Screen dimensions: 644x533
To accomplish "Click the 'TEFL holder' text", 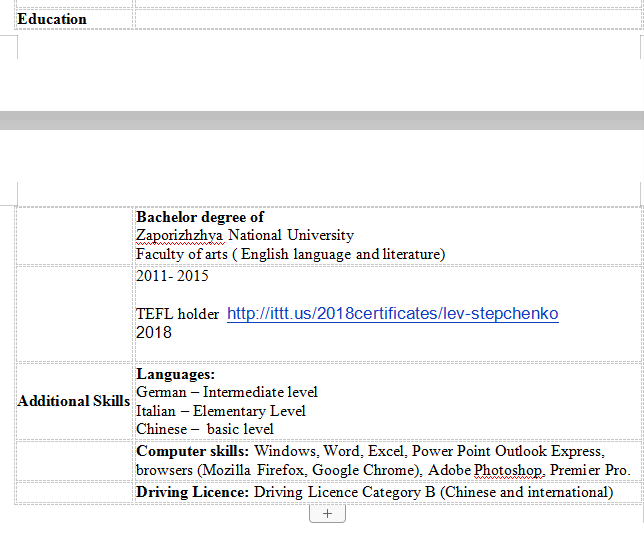I will (177, 314).
